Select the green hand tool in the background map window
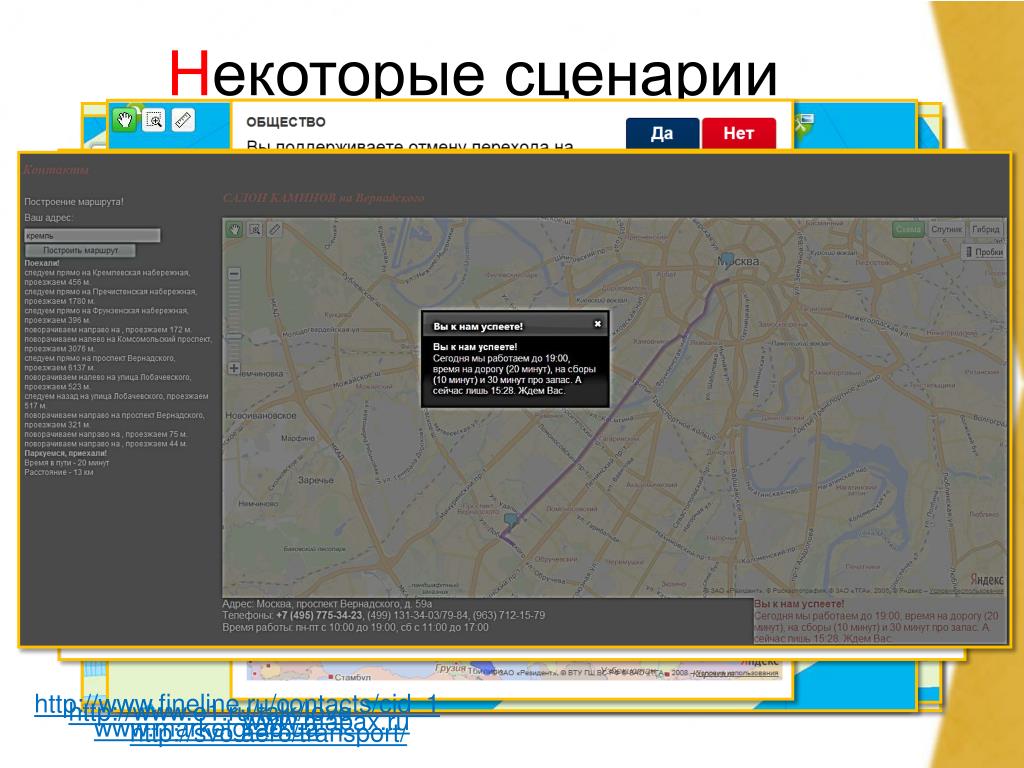The height and width of the screenshot is (768, 1024). (123, 120)
